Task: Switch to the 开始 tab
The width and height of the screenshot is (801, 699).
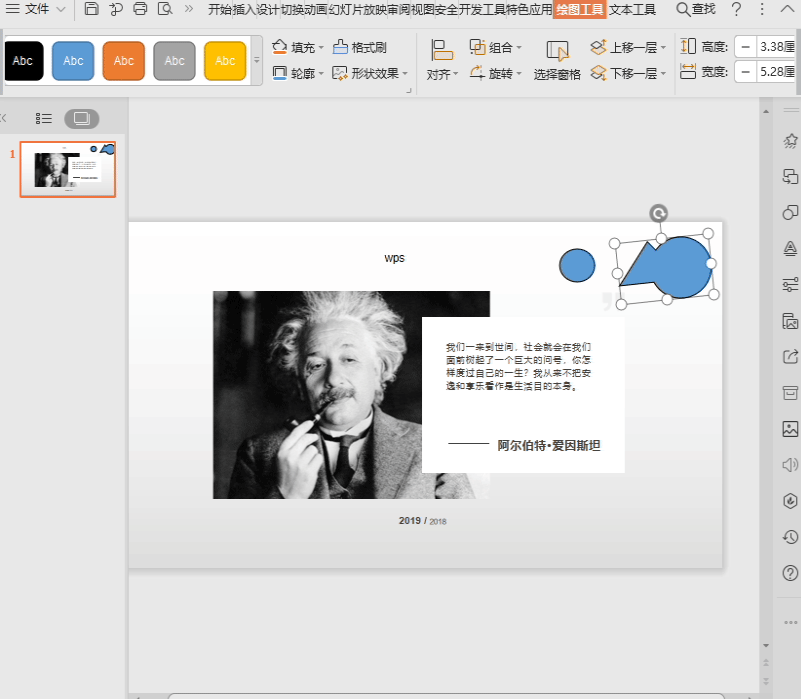Action: point(220,9)
